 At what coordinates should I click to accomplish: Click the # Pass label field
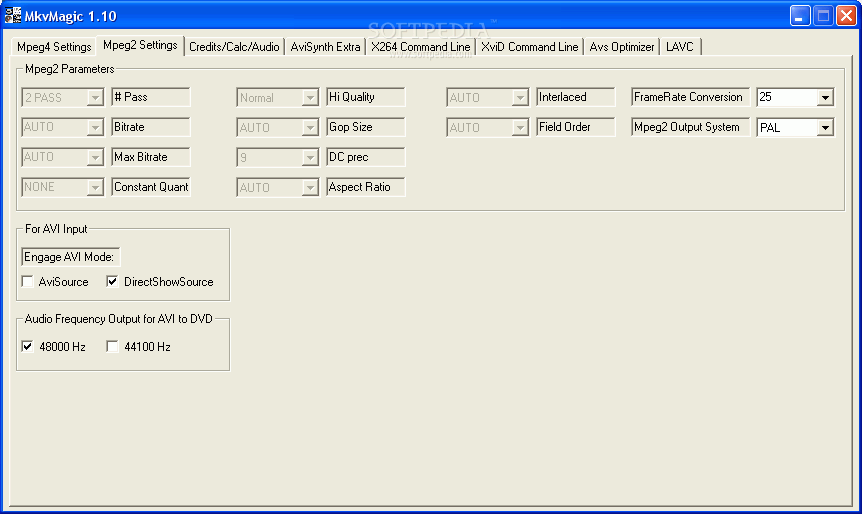[151, 97]
